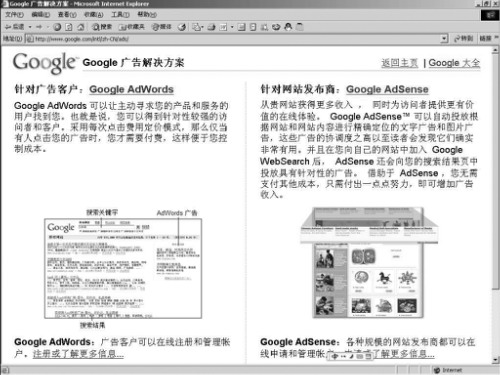Click the Refresh page icon
Screen dimensions: 500x375
click(69, 27)
